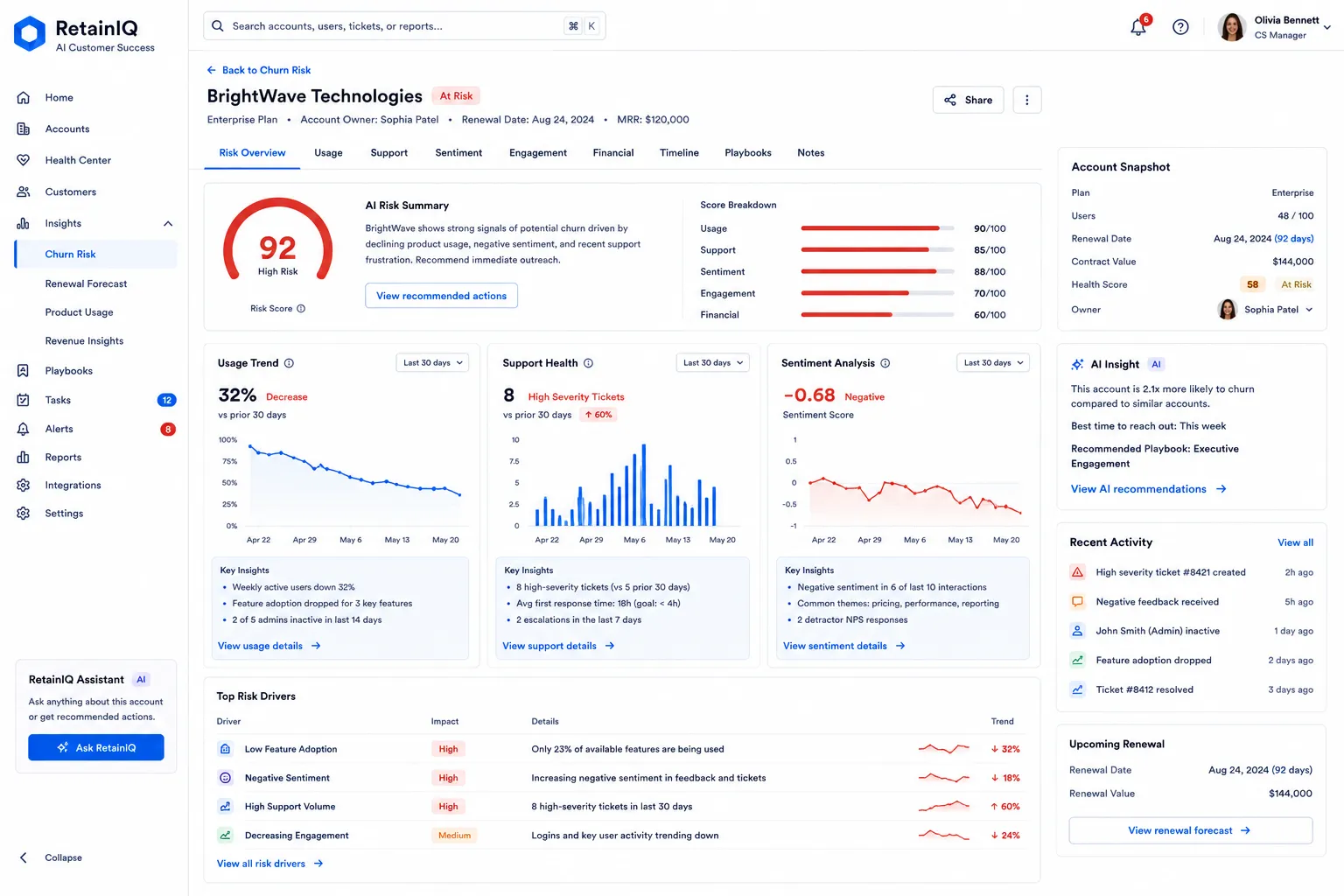This screenshot has width=1344, height=896.
Task: Click the Ask RetainIQ button
Action: pyautogui.click(x=96, y=747)
